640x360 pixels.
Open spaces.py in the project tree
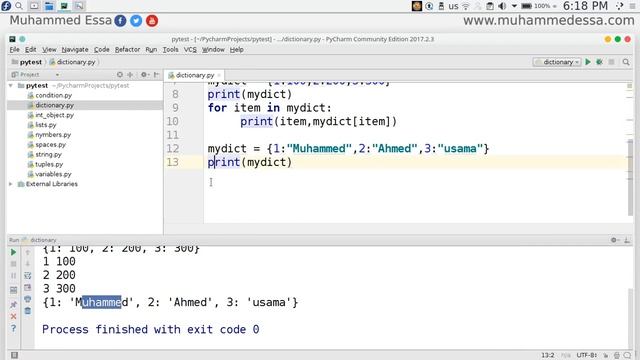tap(51, 144)
